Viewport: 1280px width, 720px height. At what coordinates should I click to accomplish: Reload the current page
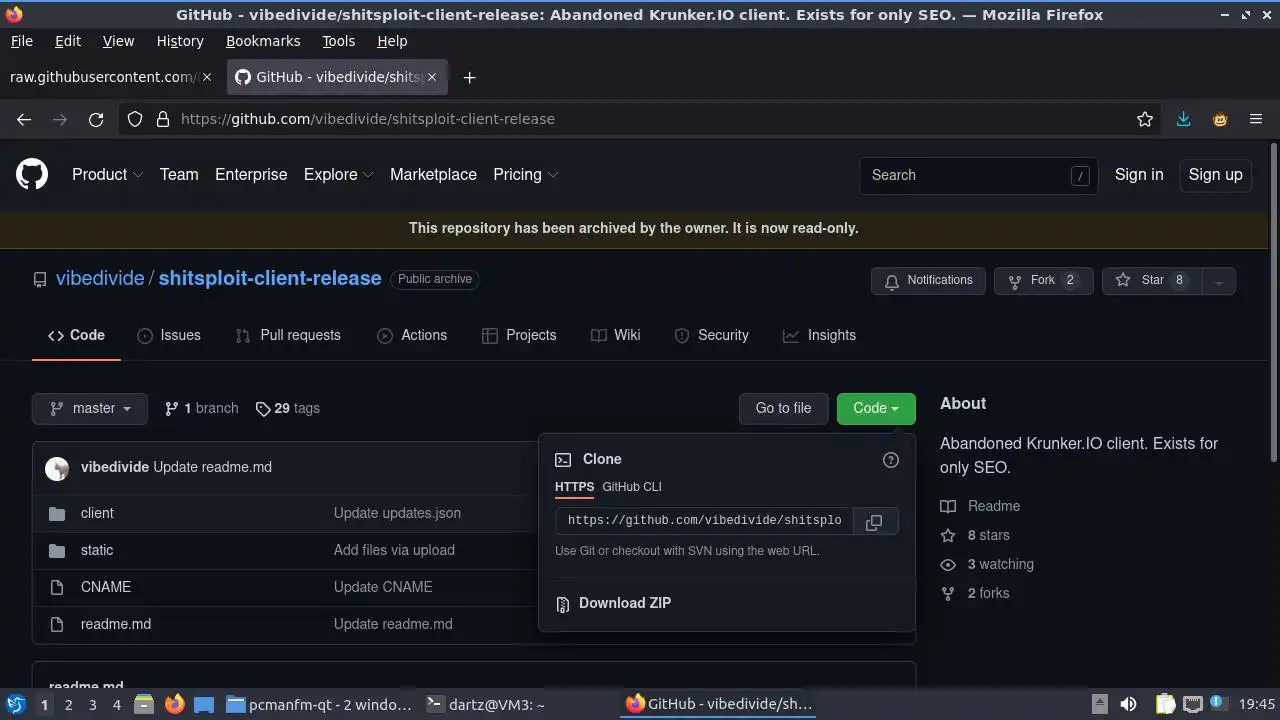point(96,119)
